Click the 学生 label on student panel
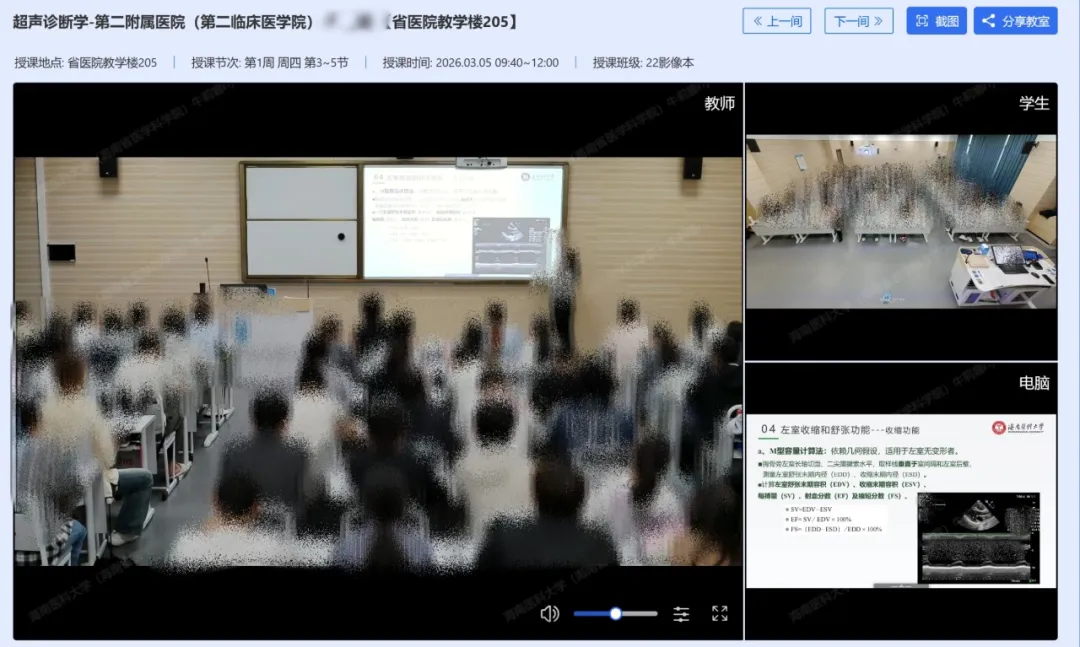The width and height of the screenshot is (1080, 647). pyautogui.click(x=1034, y=103)
